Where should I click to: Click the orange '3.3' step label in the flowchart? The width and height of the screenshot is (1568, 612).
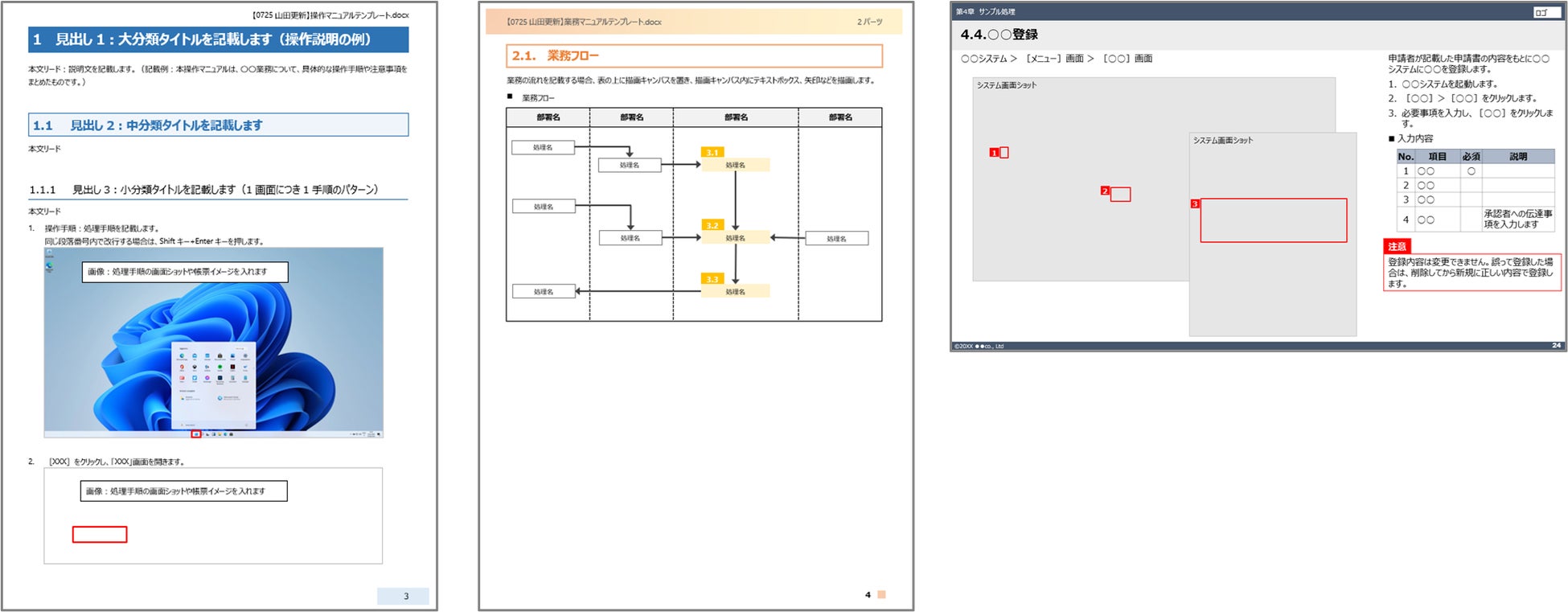pos(712,279)
